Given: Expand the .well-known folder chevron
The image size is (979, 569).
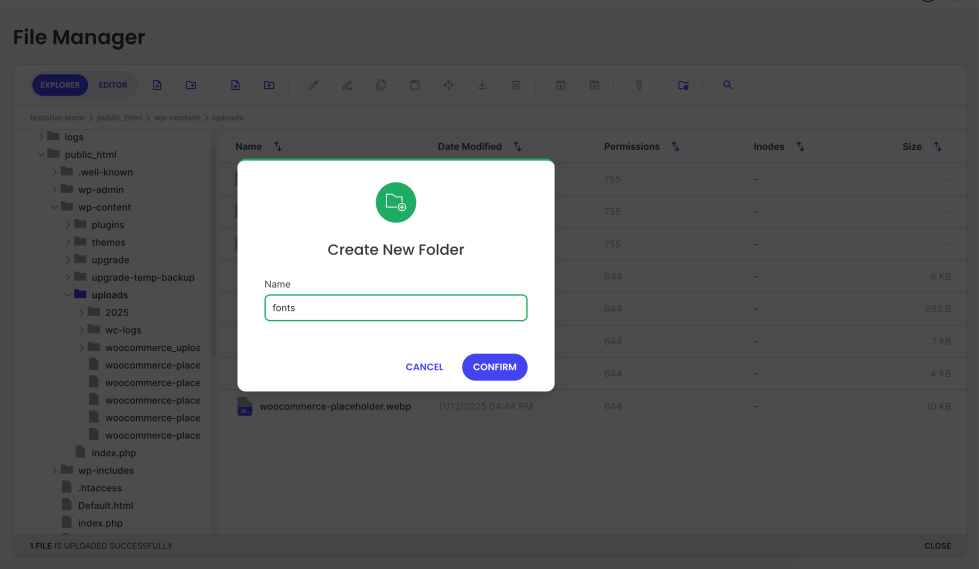Looking at the screenshot, I should [55, 172].
